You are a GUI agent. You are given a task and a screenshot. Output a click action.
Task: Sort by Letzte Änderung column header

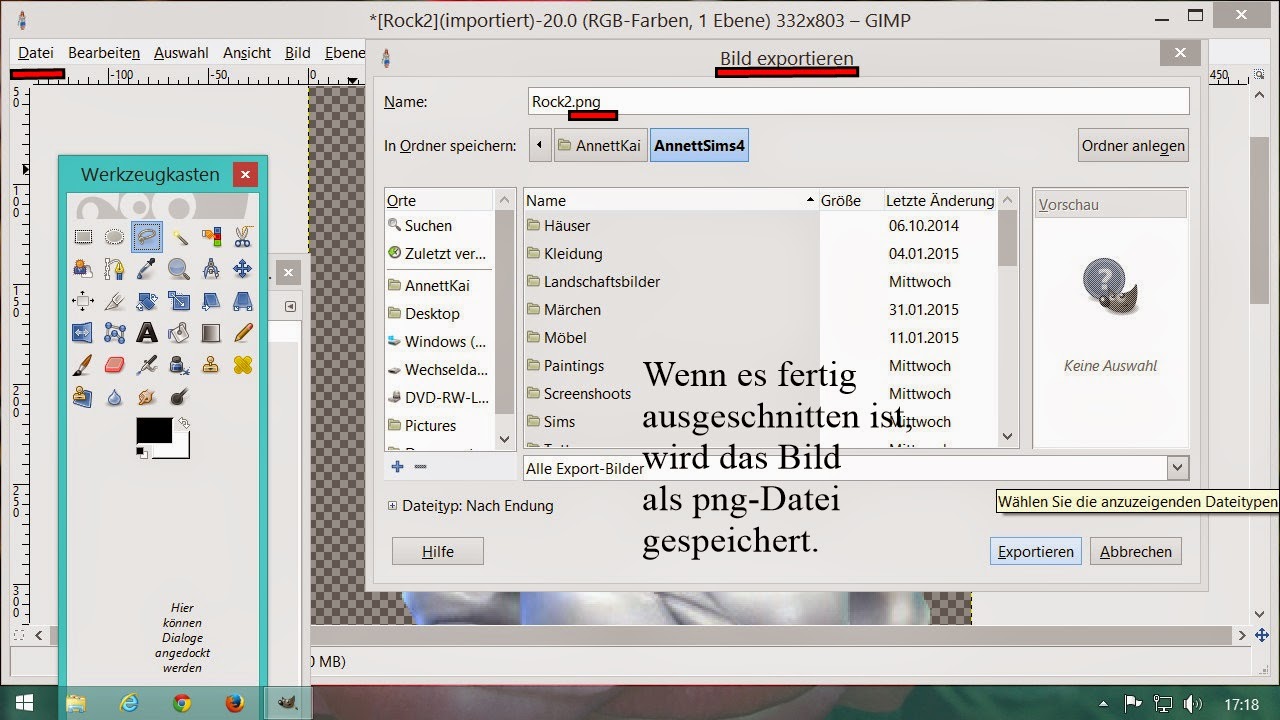pos(940,200)
